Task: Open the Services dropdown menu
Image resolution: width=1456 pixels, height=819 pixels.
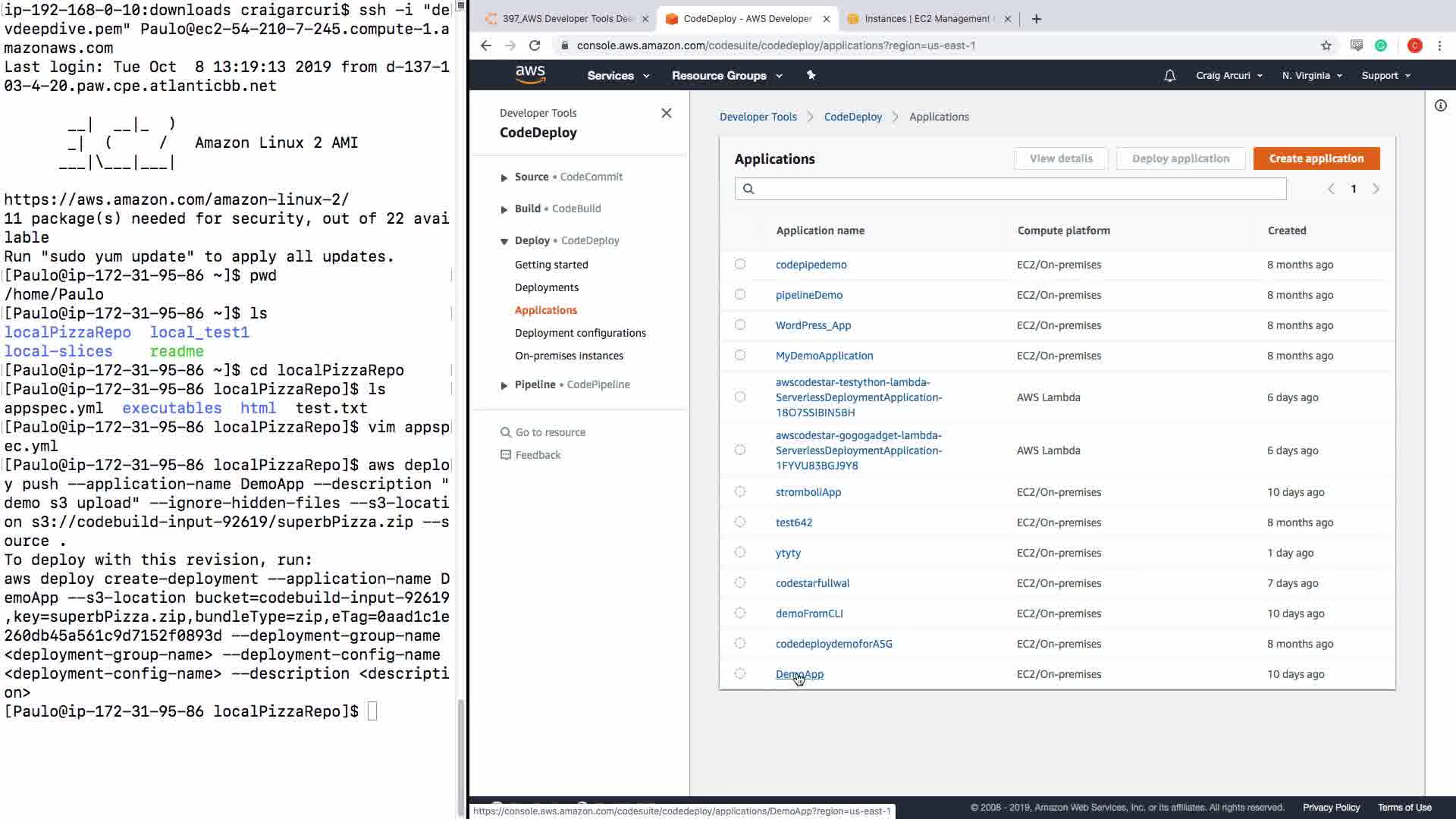Action: (x=618, y=76)
